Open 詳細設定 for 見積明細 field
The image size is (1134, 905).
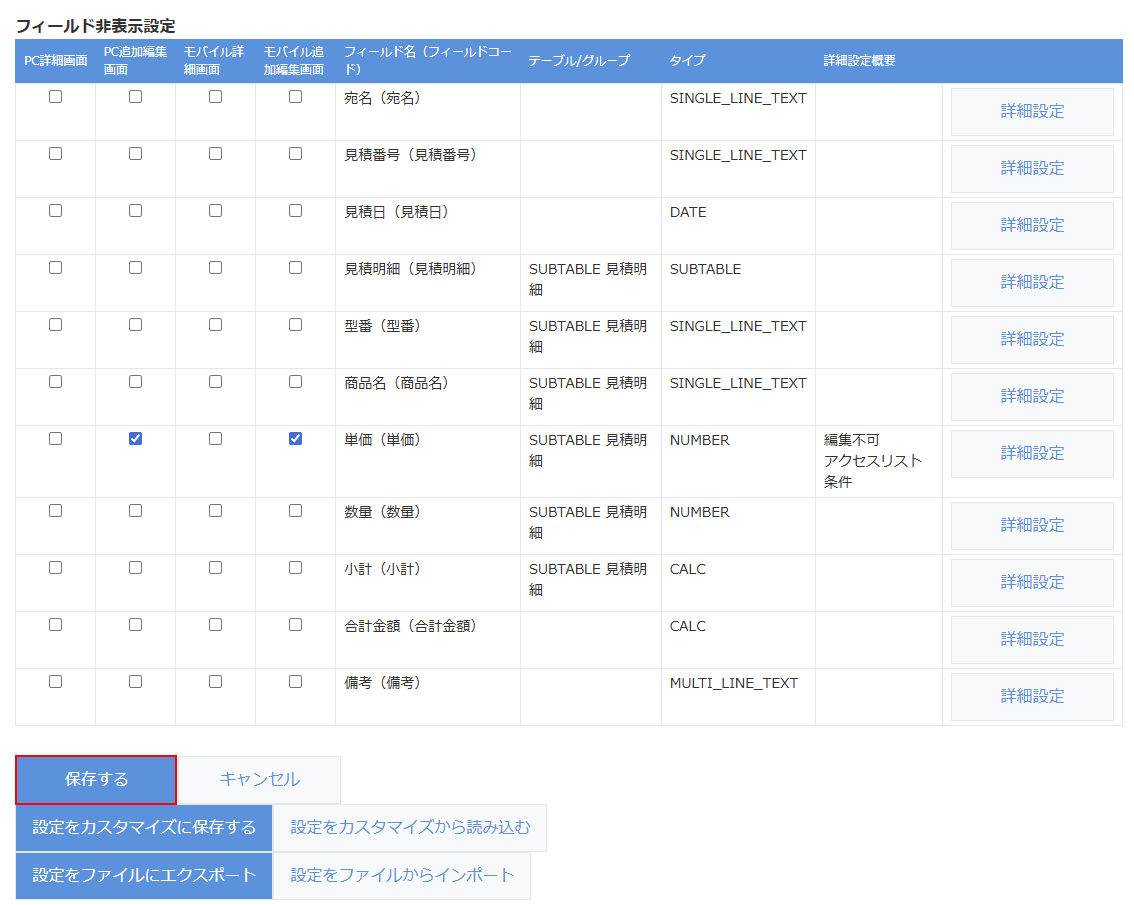1032,282
